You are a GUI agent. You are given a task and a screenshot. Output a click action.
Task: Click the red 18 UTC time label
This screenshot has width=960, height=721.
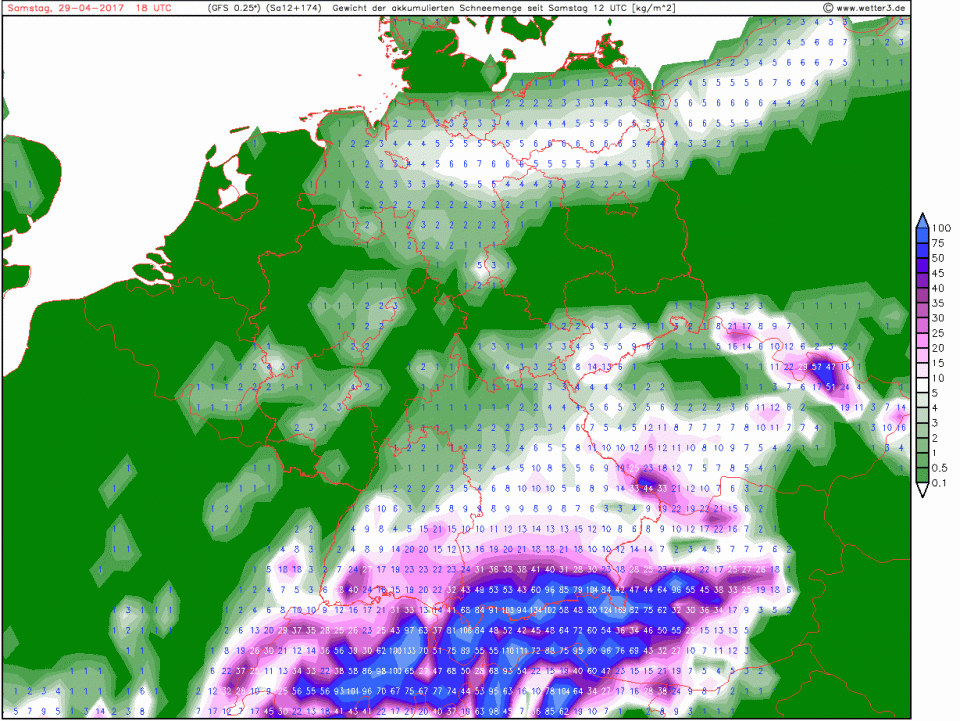coord(153,8)
